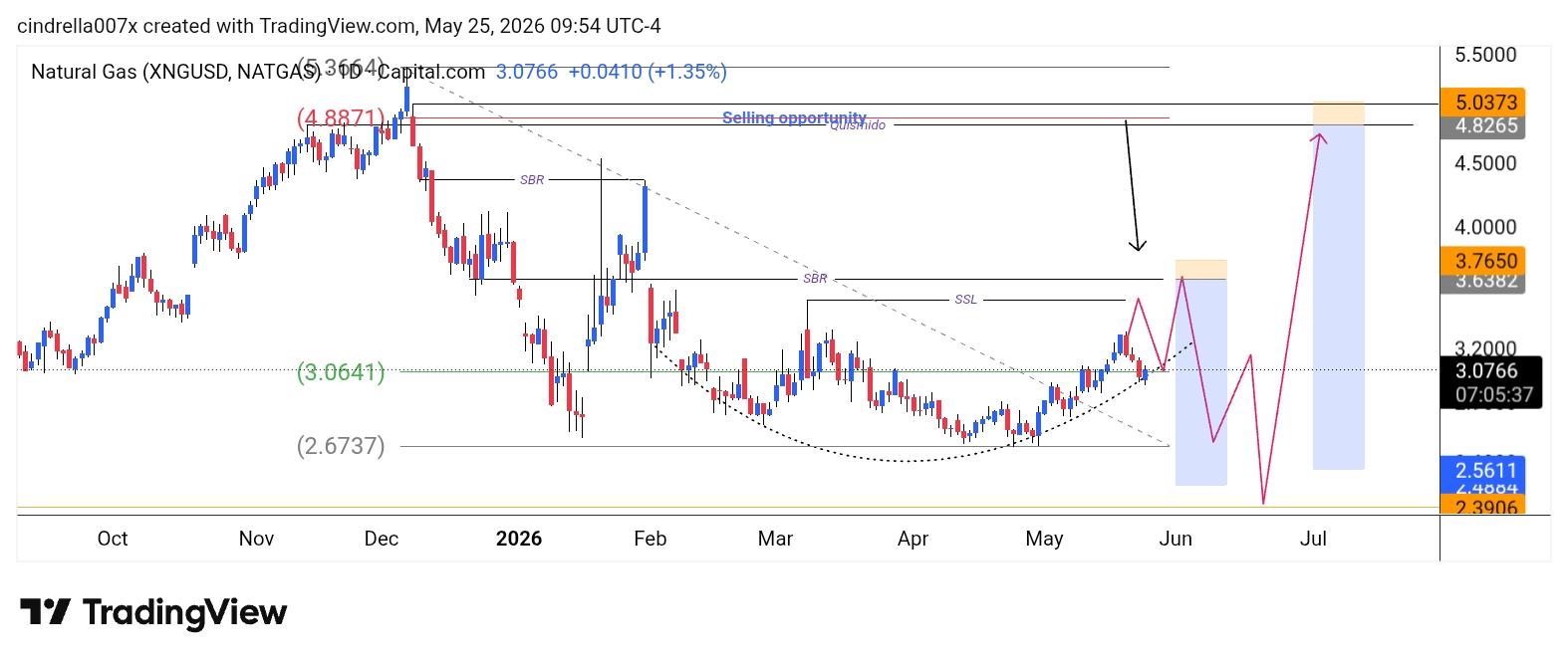This screenshot has height=663, width=1568.
Task: Click the gray (2.6737) level label
Action: point(341,446)
